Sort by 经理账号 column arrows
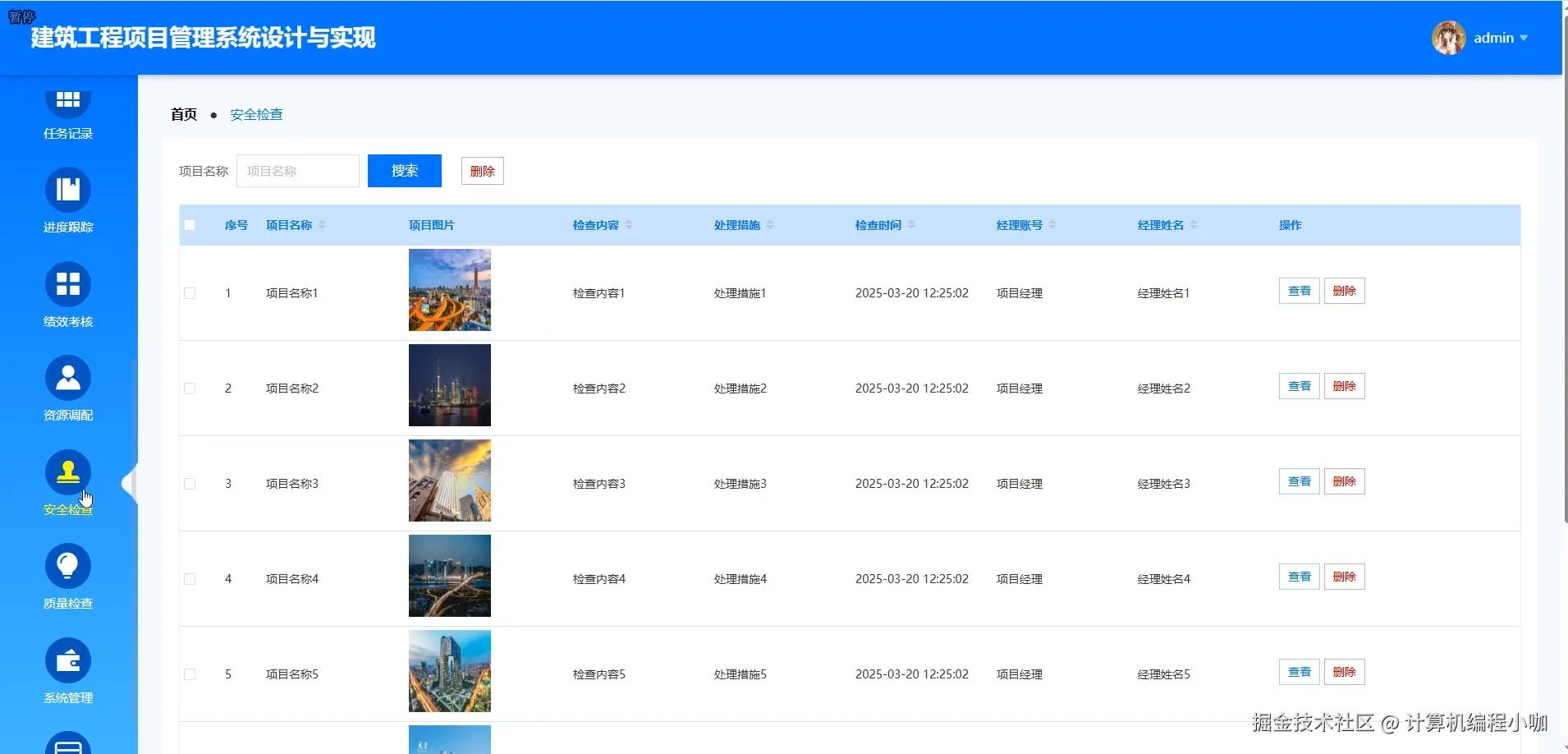Image resolution: width=1568 pixels, height=754 pixels. (1052, 225)
